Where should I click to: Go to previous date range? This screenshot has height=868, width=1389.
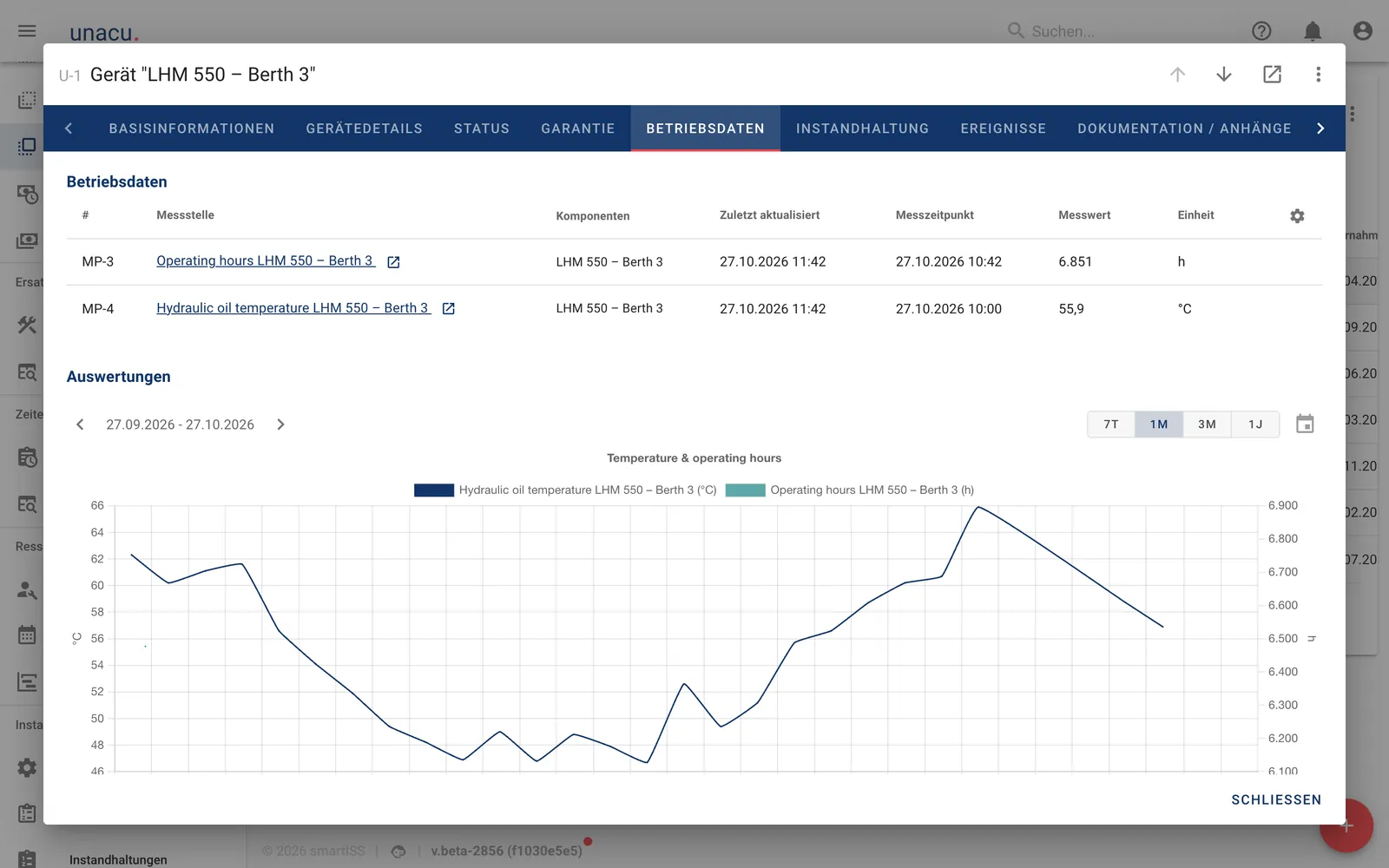click(80, 424)
